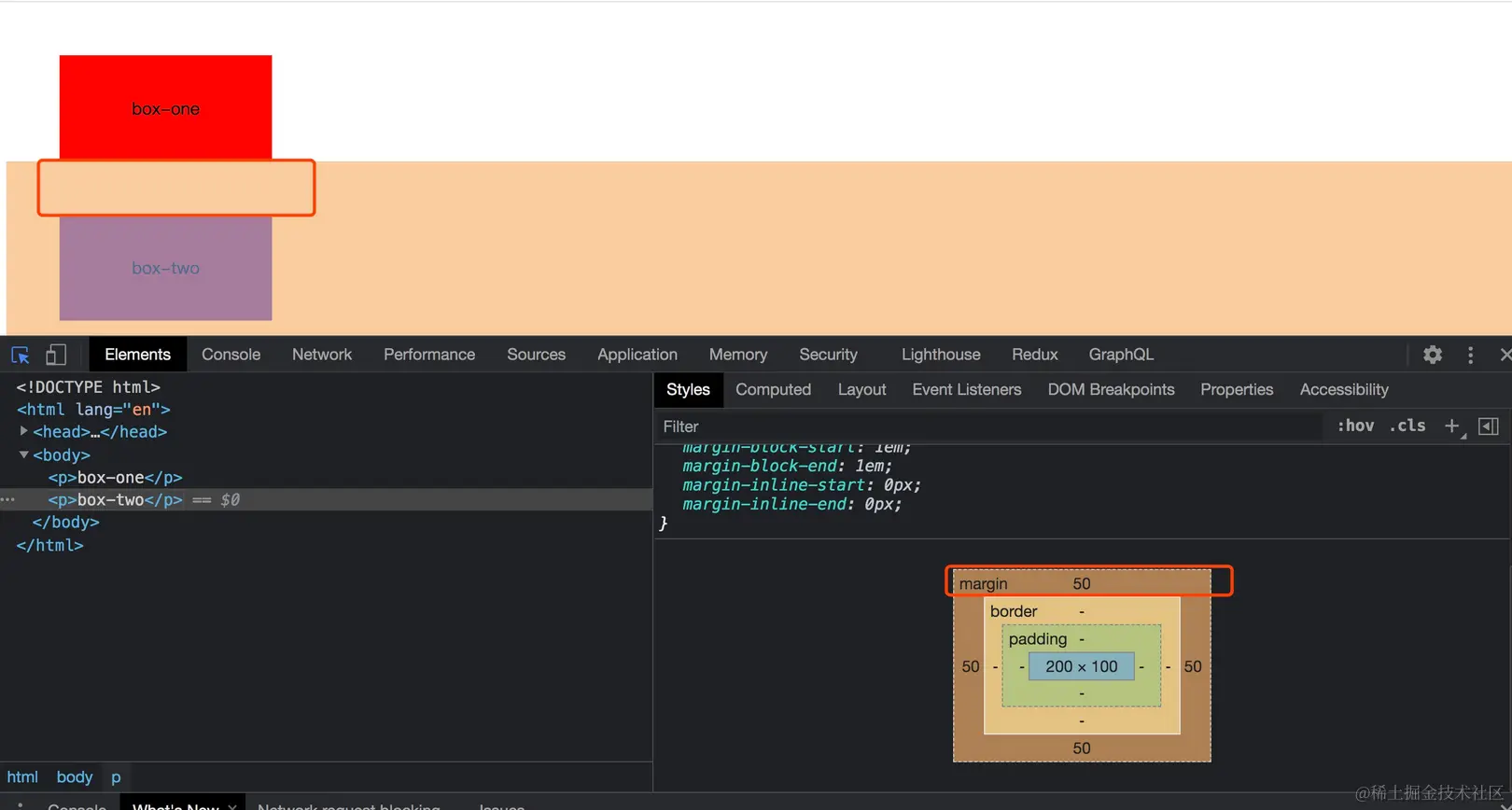Edit box model left margin value 50
The width and height of the screenshot is (1512, 810).
970,666
